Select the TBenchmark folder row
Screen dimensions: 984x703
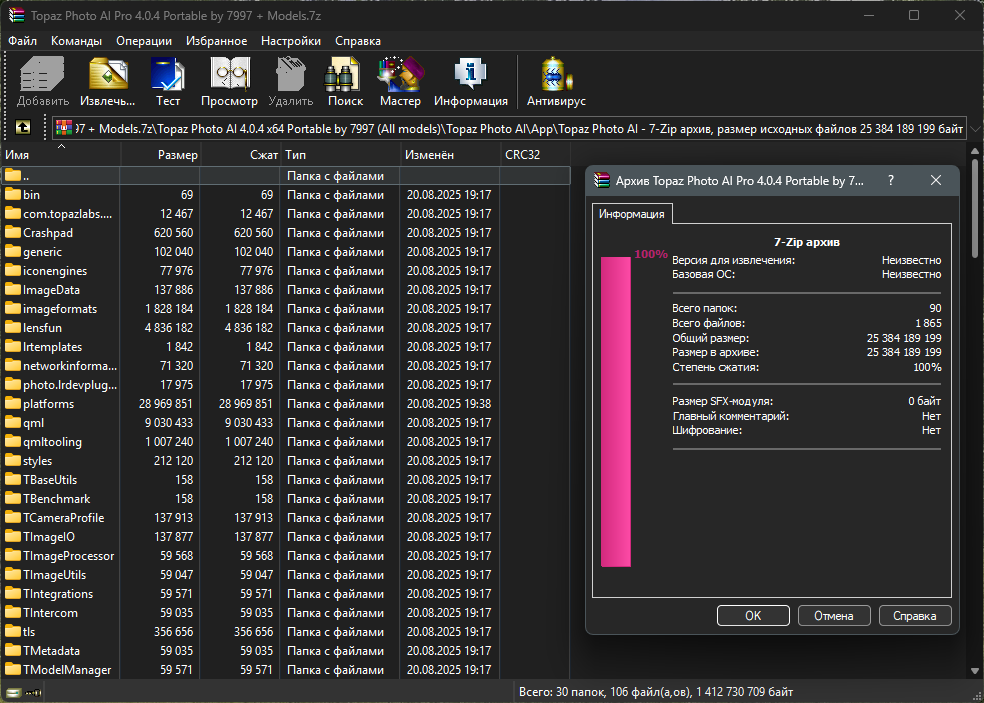[285, 498]
